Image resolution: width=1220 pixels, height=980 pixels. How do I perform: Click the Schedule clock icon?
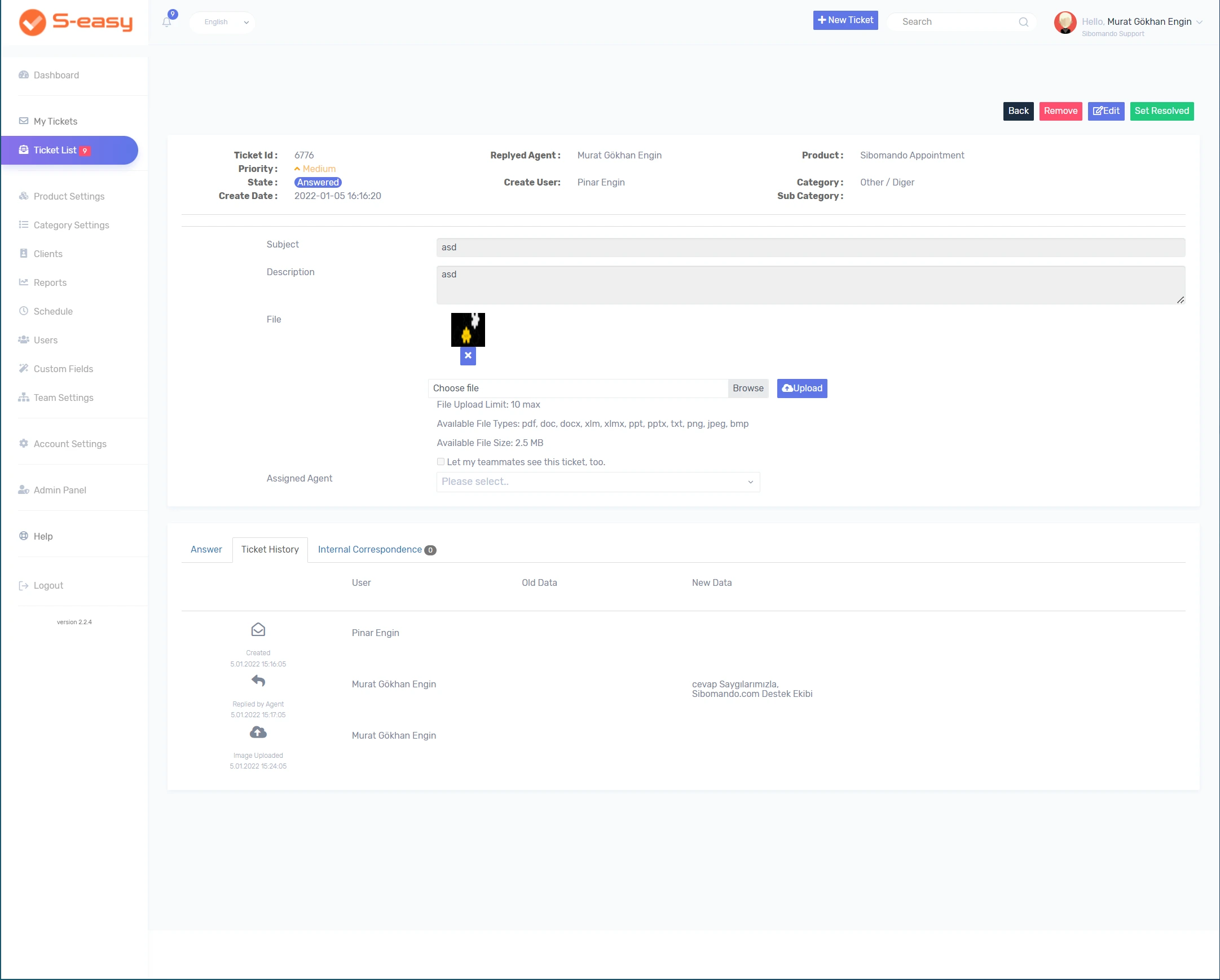coord(24,311)
